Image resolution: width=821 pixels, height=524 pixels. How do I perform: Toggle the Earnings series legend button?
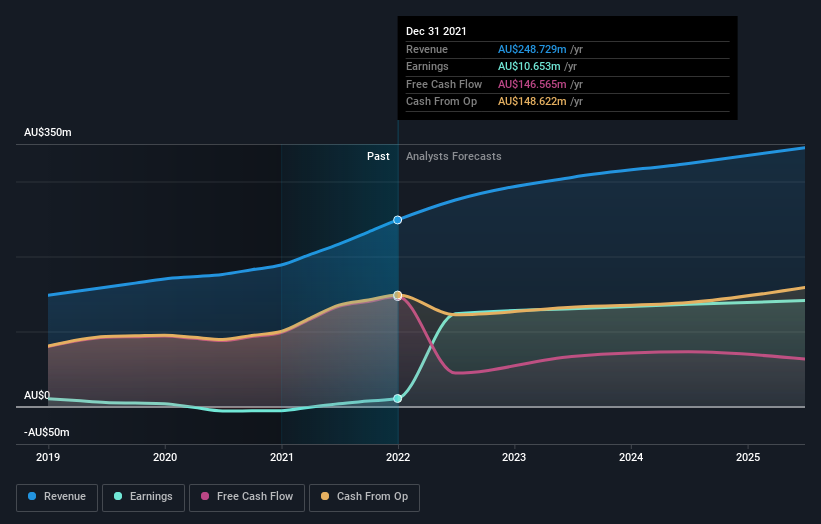(143, 497)
